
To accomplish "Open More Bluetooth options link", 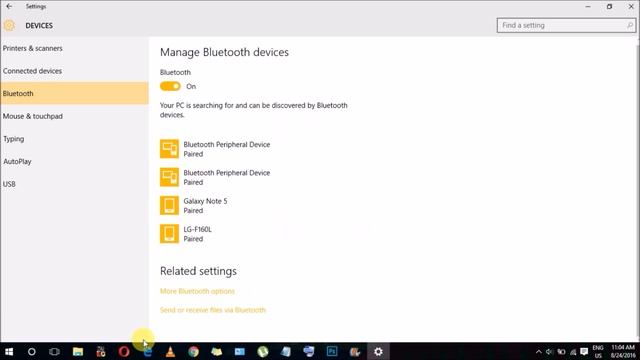I will pos(197,291).
